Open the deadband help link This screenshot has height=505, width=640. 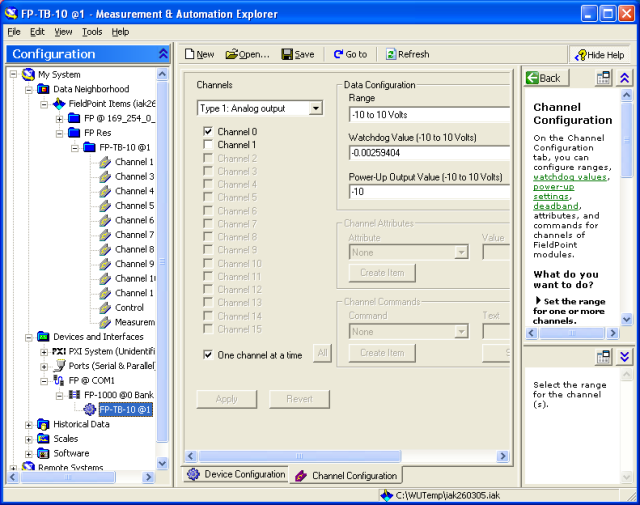[x=556, y=206]
